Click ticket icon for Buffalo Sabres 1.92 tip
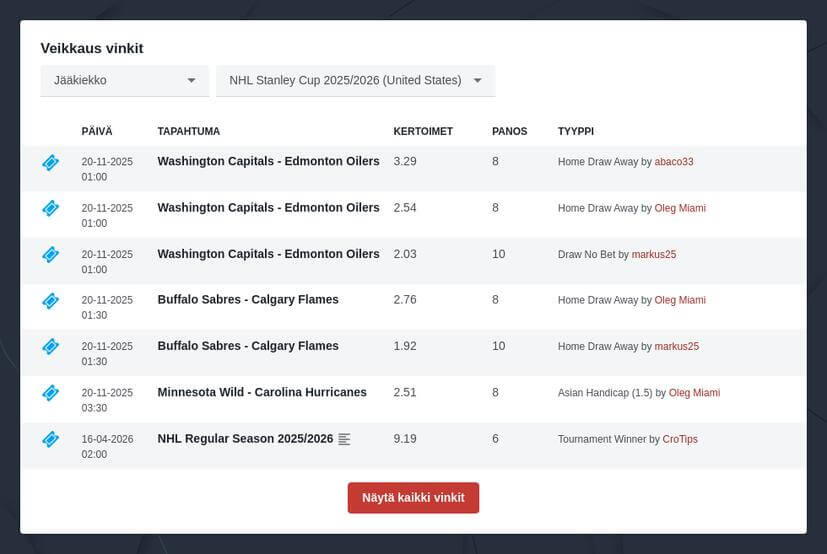The height and width of the screenshot is (554, 827). pos(50,346)
